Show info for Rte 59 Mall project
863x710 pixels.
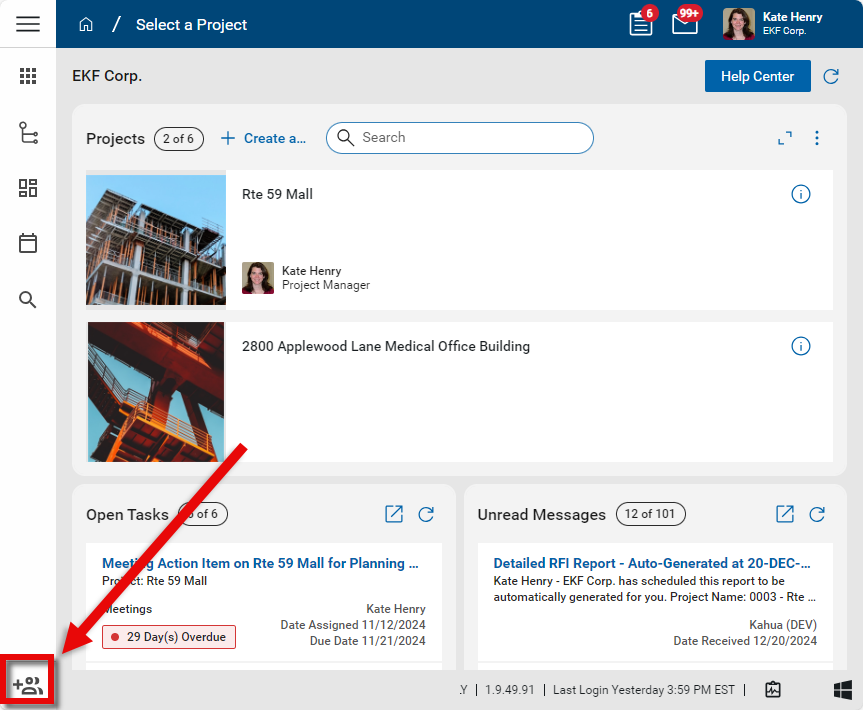coord(800,194)
